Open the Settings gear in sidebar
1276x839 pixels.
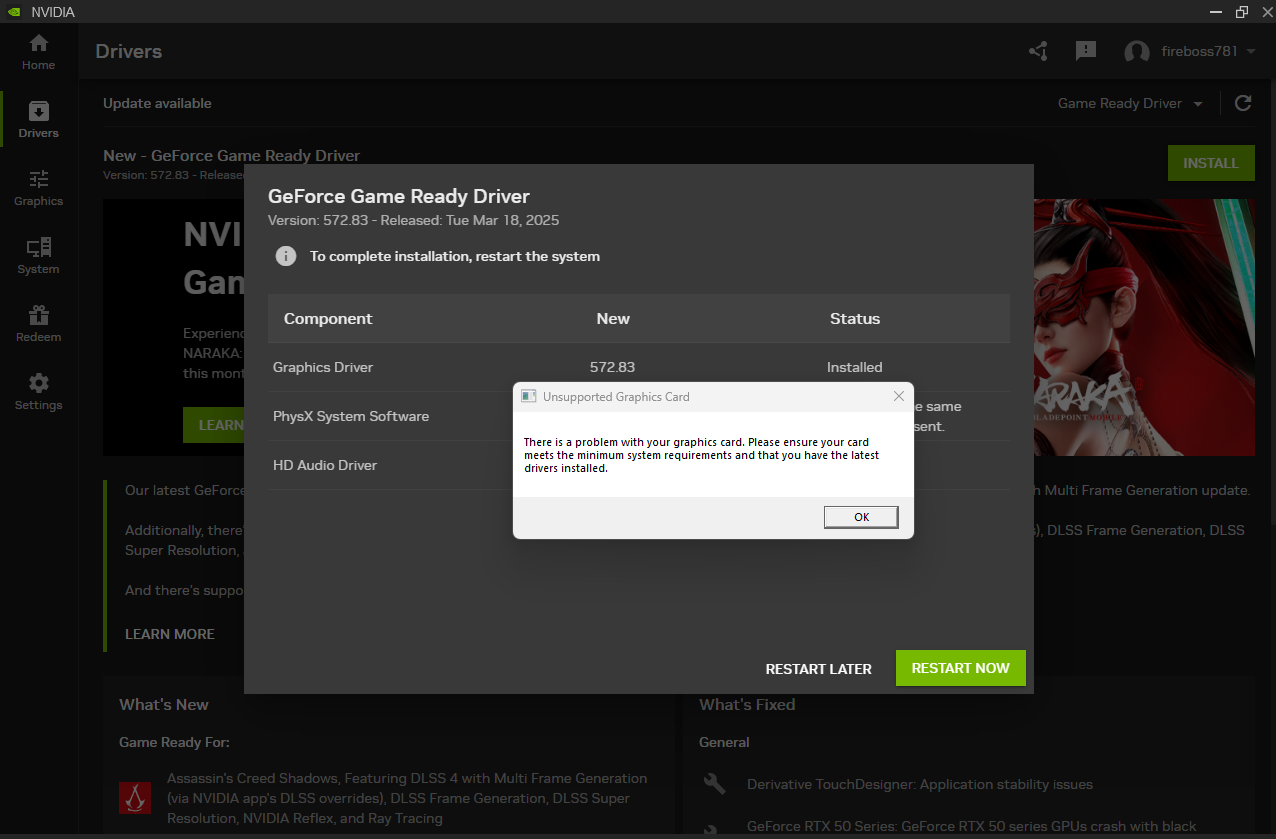click(x=38, y=392)
